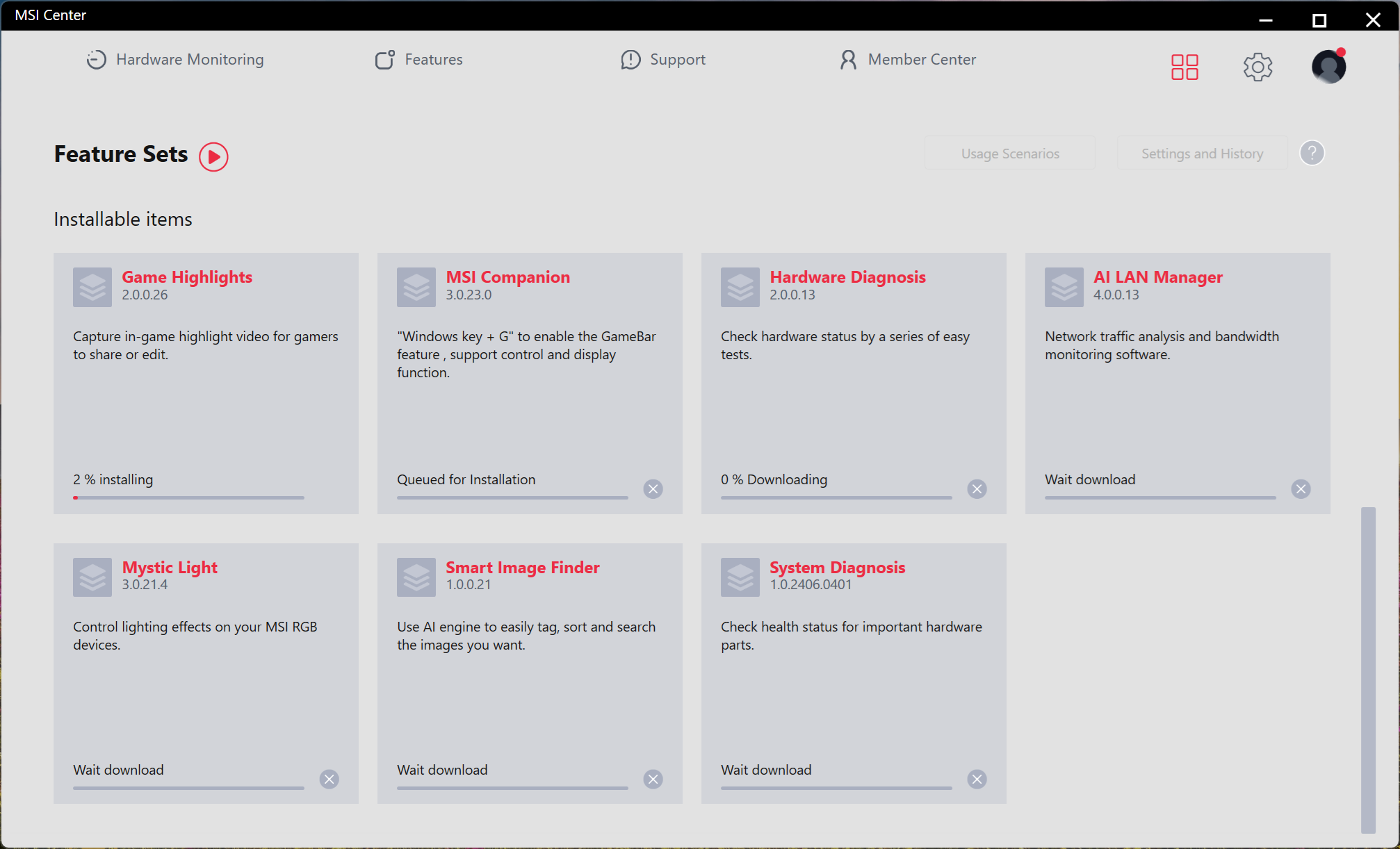This screenshot has width=1400, height=849.
Task: Cancel Smart Image Finder download
Action: pos(653,780)
